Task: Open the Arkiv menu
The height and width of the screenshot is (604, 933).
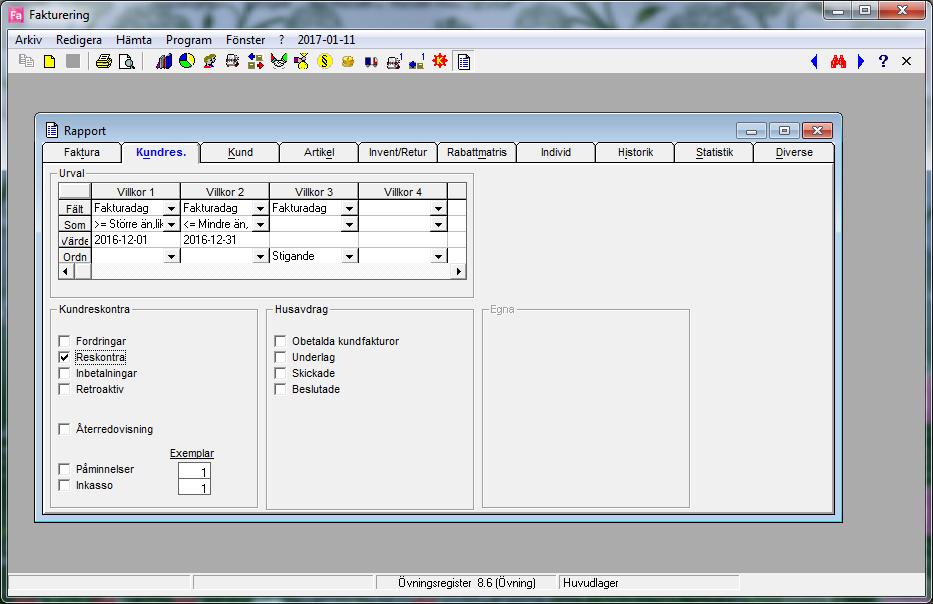Action: click(x=28, y=40)
